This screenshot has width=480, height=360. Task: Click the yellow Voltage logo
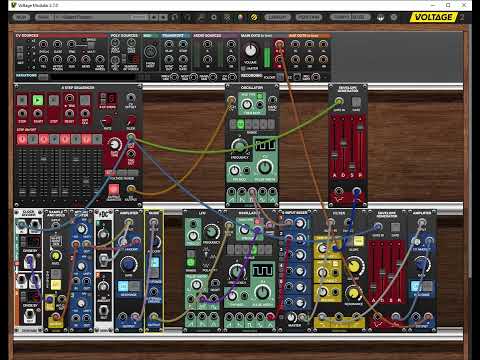pos(433,17)
